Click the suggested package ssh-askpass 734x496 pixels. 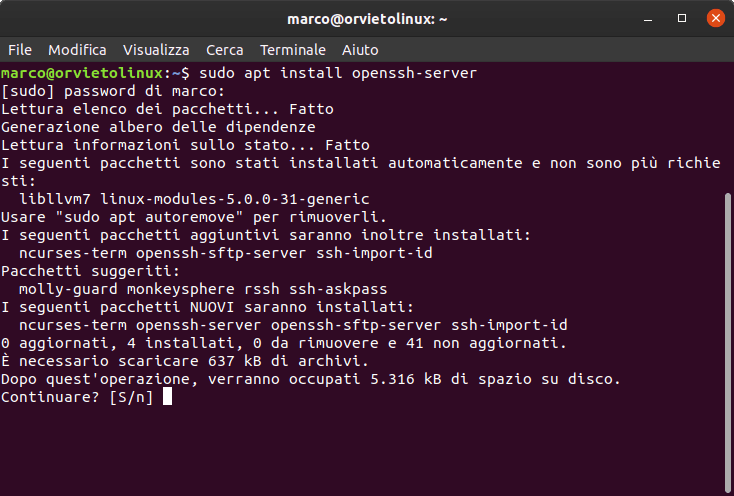[338, 289]
